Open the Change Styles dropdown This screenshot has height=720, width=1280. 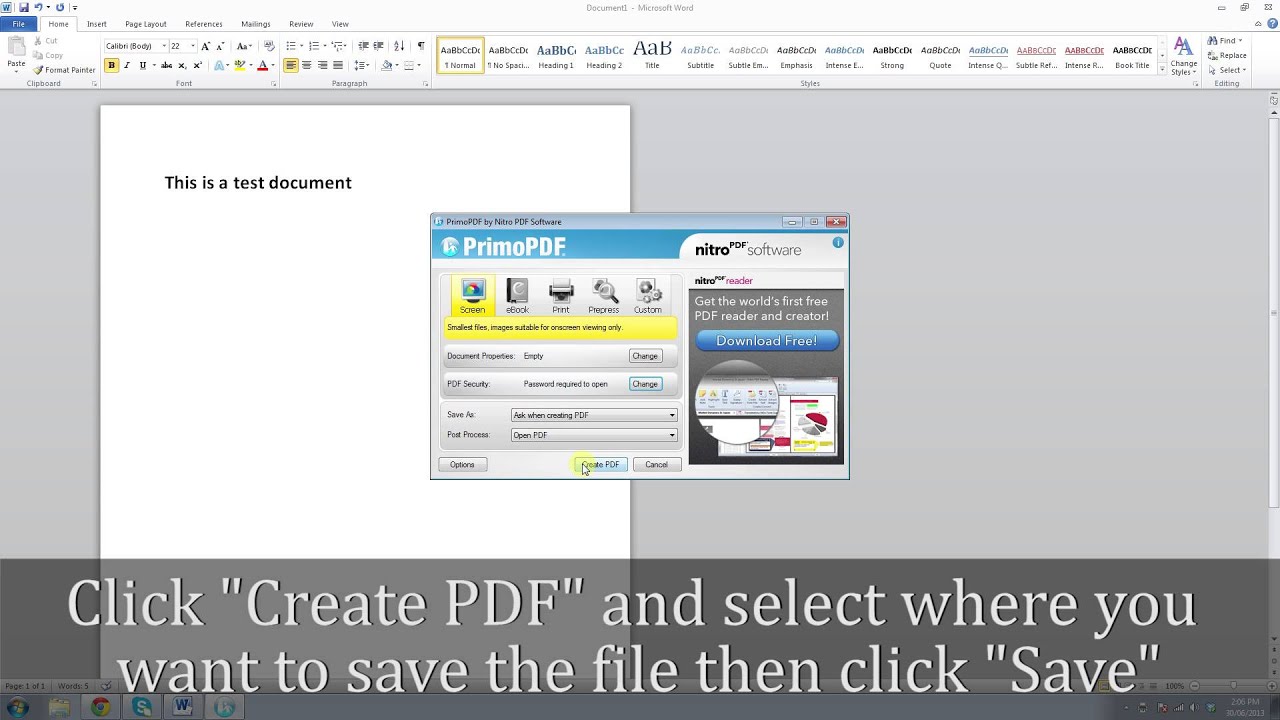click(1183, 56)
